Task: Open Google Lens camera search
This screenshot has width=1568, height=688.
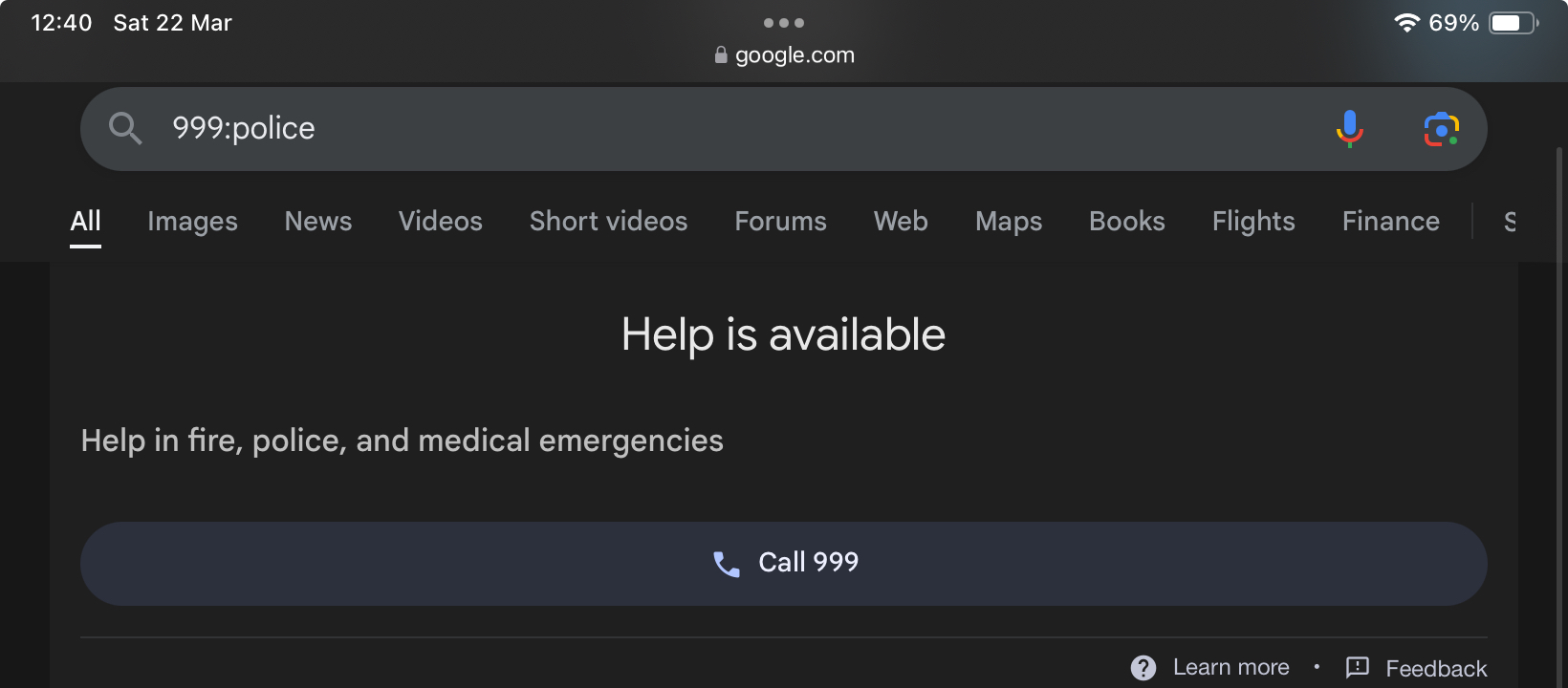Action: (1441, 129)
